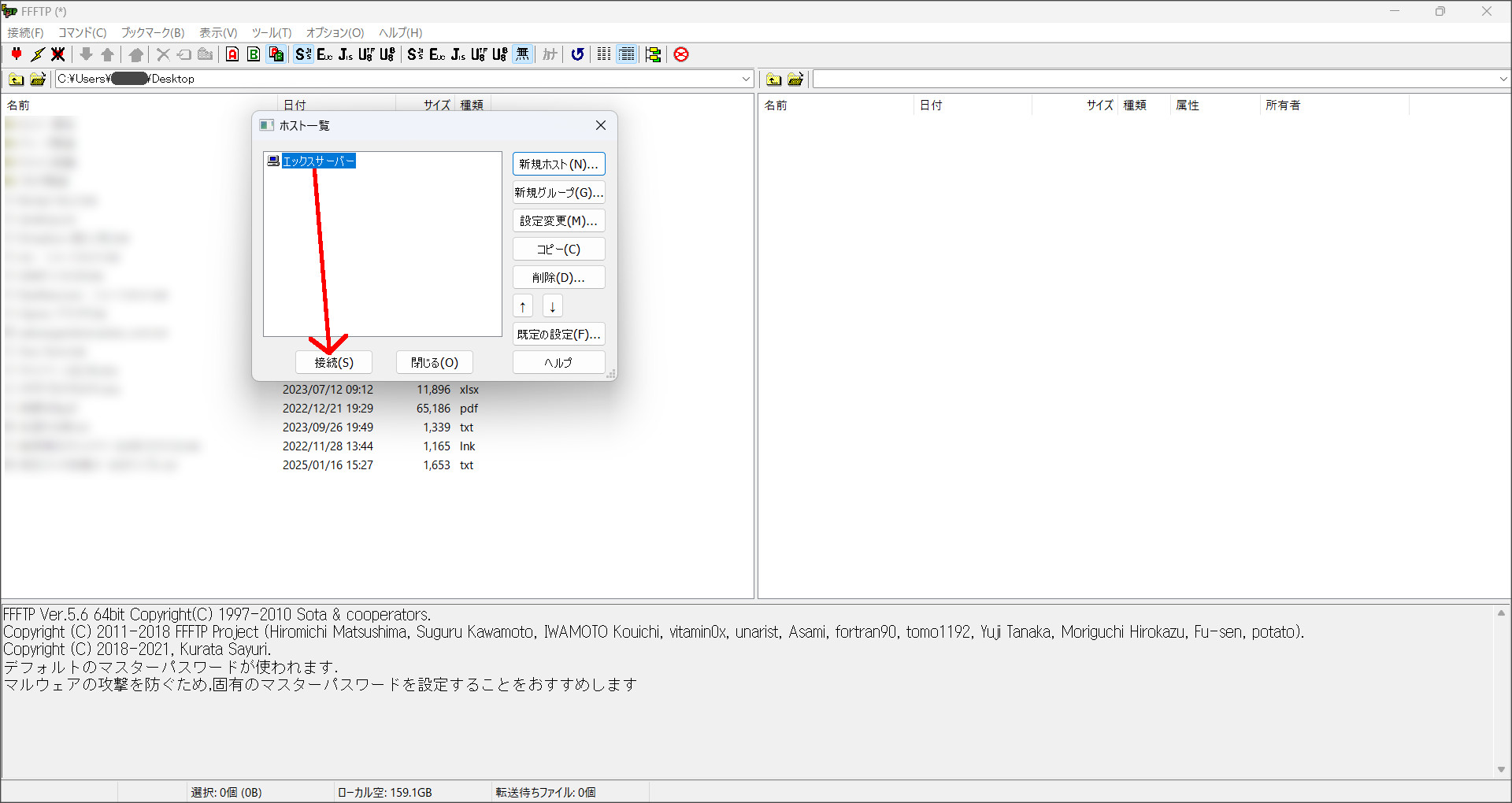The image size is (1512, 803).
Task: Click the Rename toolbar icon
Action: point(184,54)
